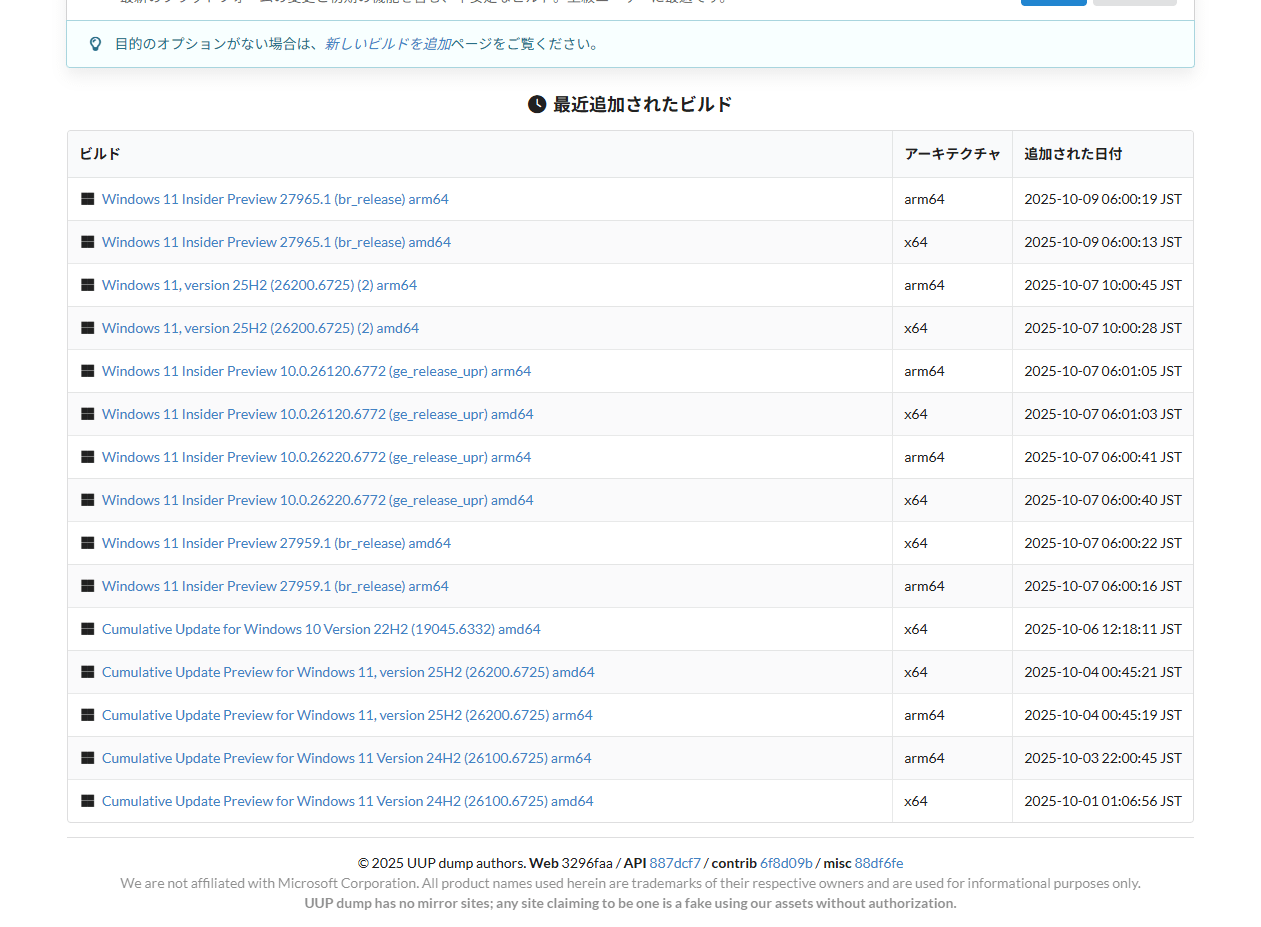Click Windows icon beside 27959.1 br_release amd64 build
The width and height of the screenshot is (1261, 927).
tap(88, 543)
